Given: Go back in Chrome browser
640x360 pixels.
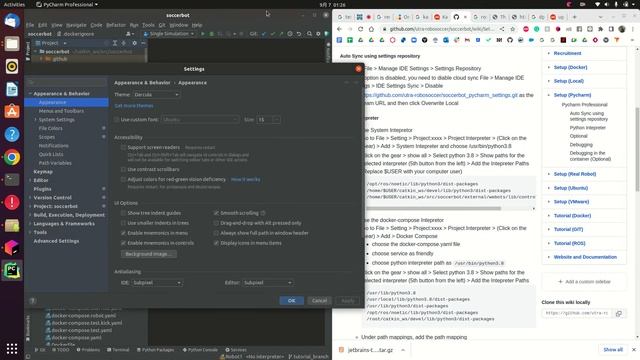Looking at the screenshot, I should (340, 29).
